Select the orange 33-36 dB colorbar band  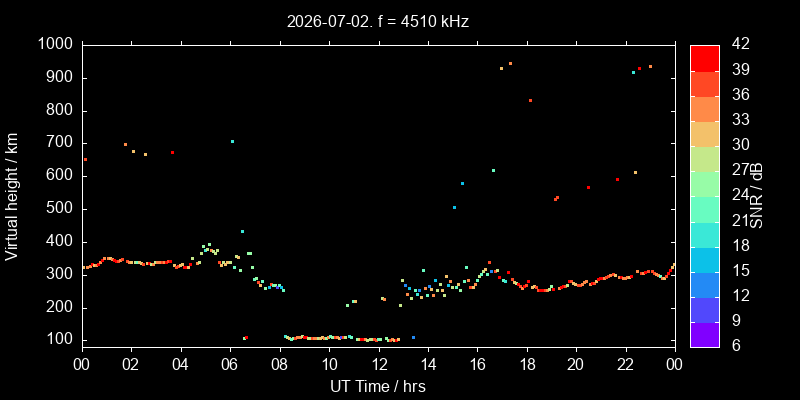[705, 109]
